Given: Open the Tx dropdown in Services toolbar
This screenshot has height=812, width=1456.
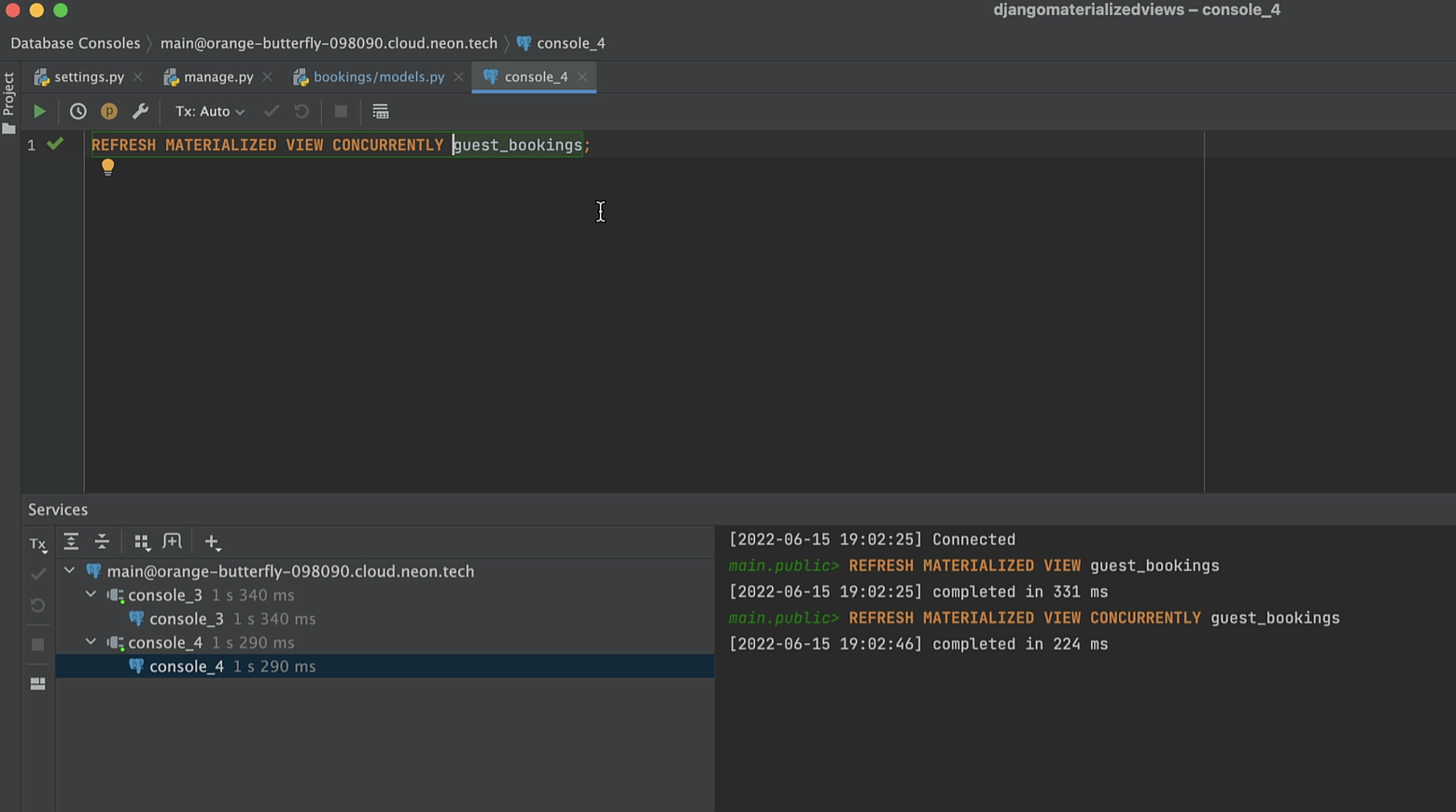Looking at the screenshot, I should 37,543.
